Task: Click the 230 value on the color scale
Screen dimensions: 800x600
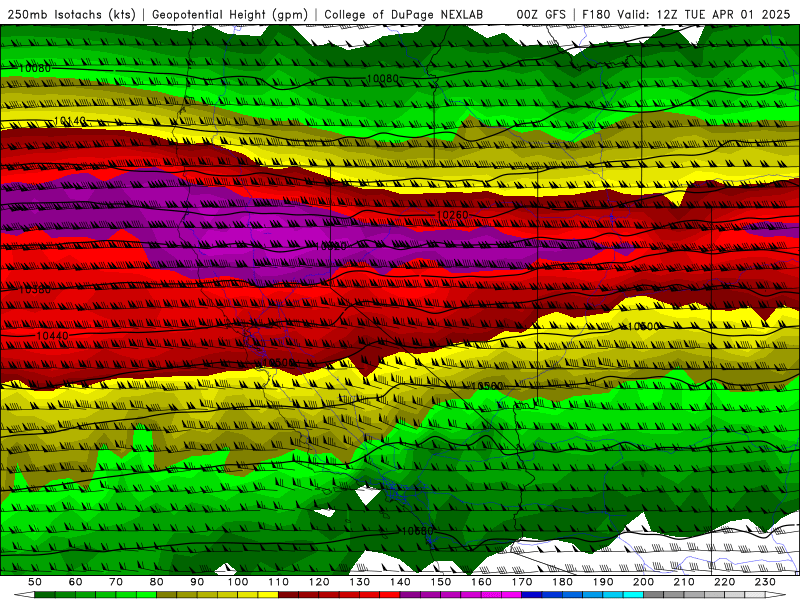Action: click(765, 582)
